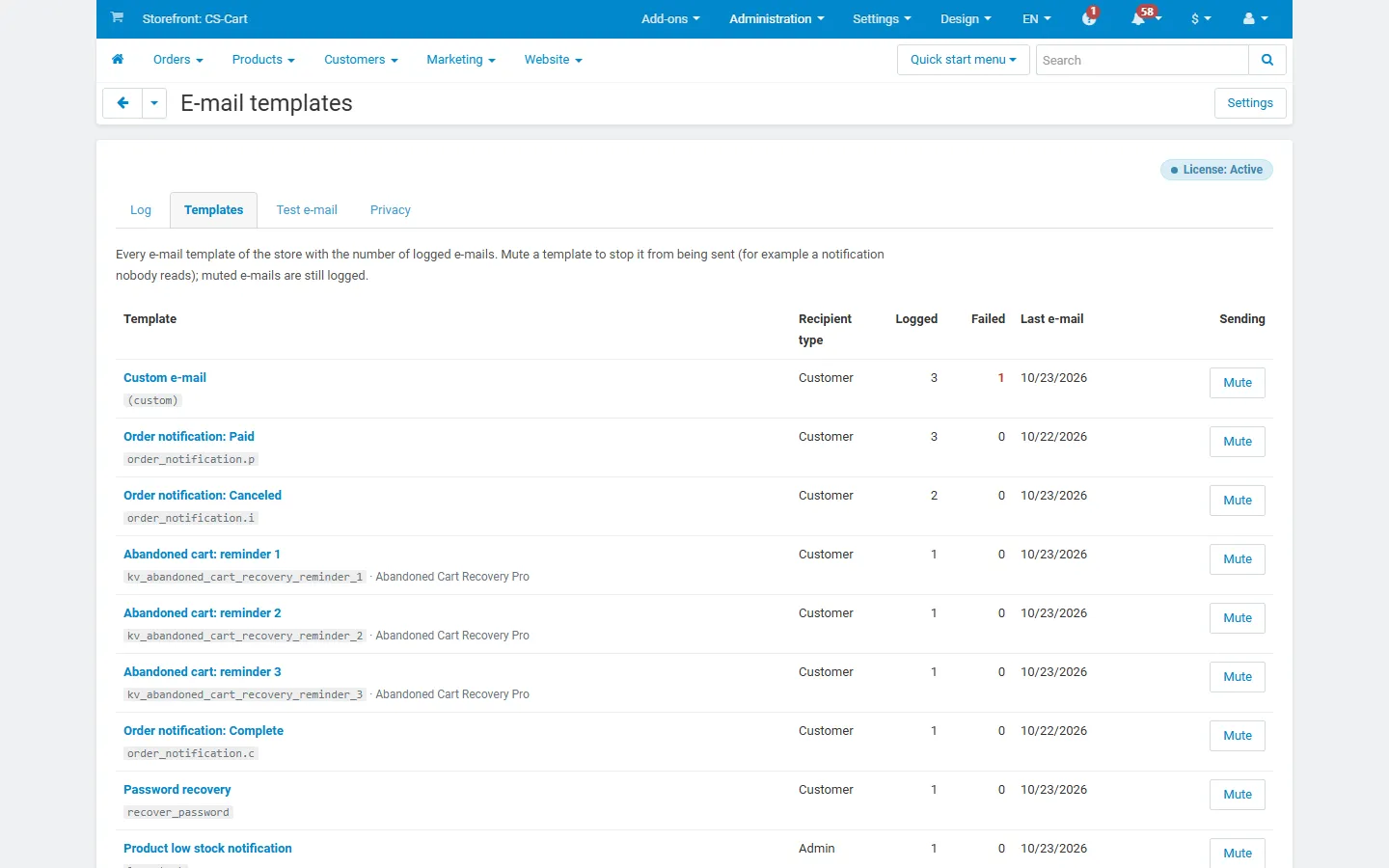1389x868 pixels.
Task: Click the License: Active badge
Action: pos(1216,170)
